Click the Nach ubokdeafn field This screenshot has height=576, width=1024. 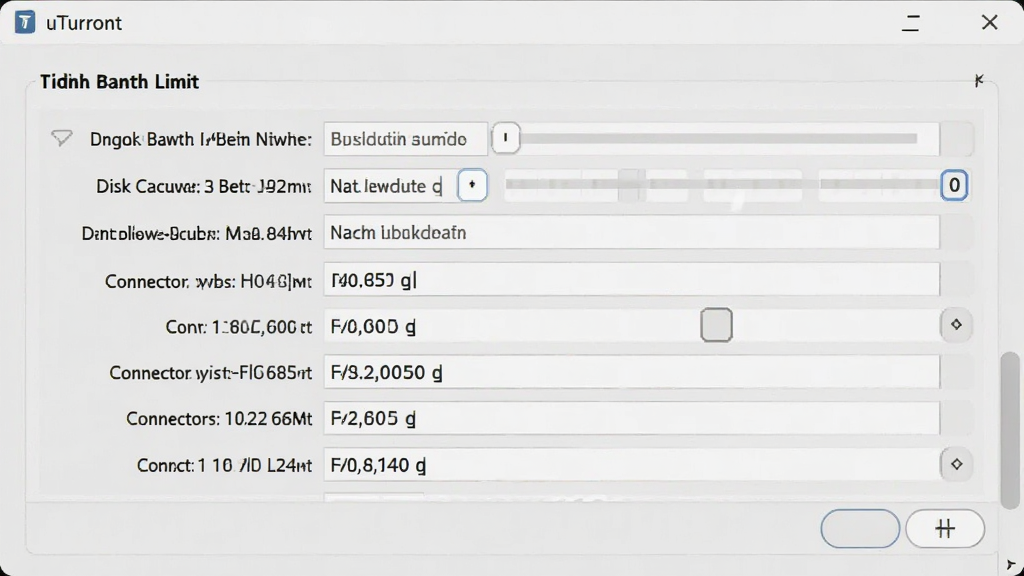point(632,232)
